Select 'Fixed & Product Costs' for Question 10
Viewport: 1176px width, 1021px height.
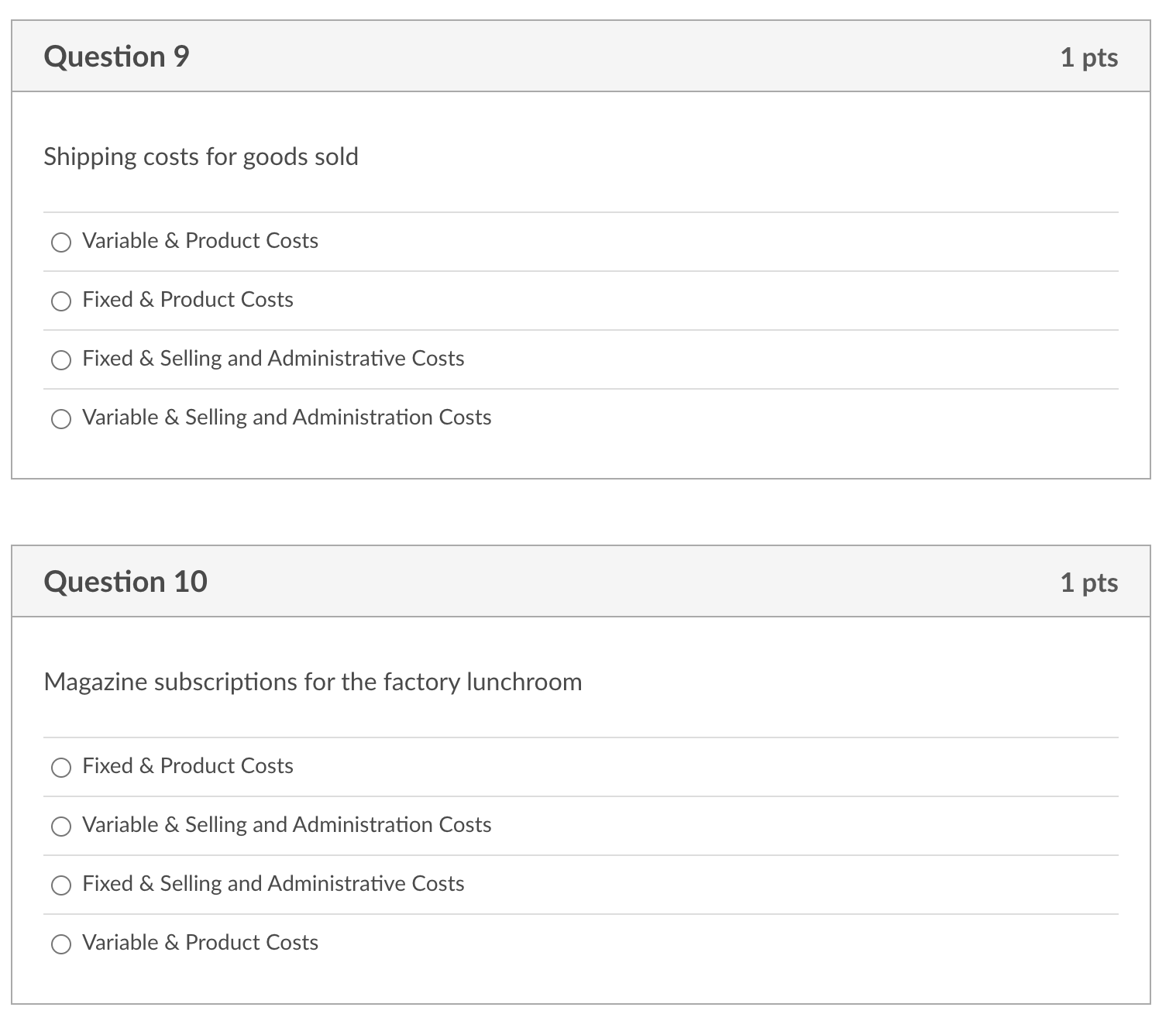pos(62,768)
